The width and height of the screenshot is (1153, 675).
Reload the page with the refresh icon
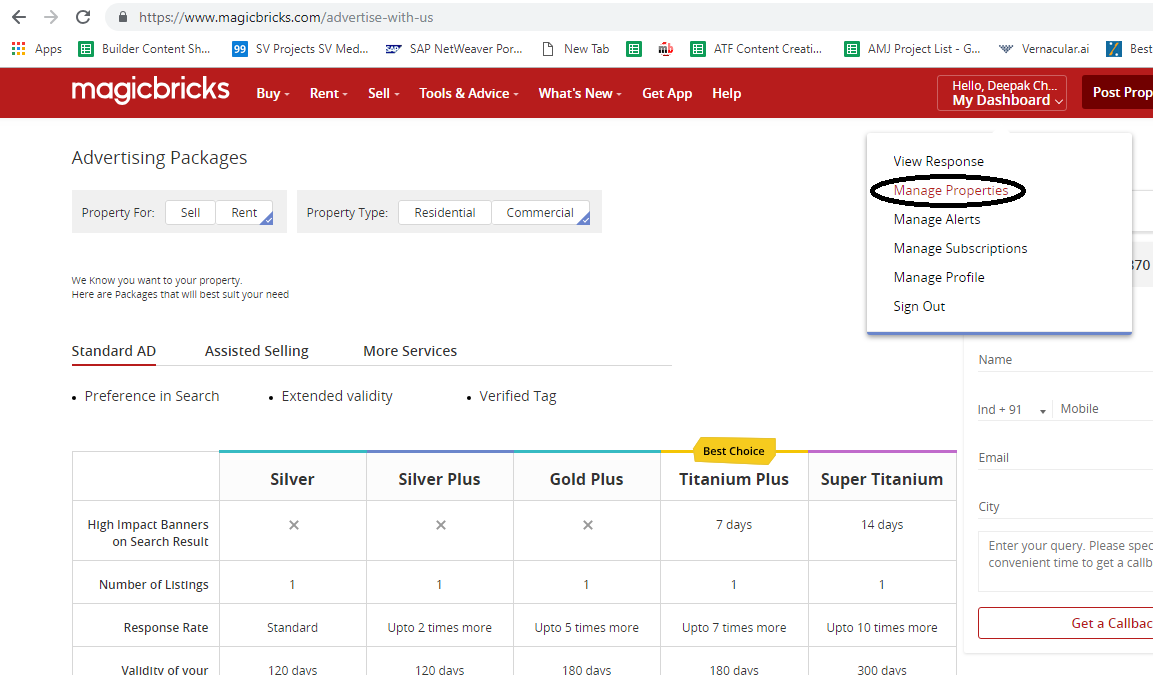click(x=83, y=17)
